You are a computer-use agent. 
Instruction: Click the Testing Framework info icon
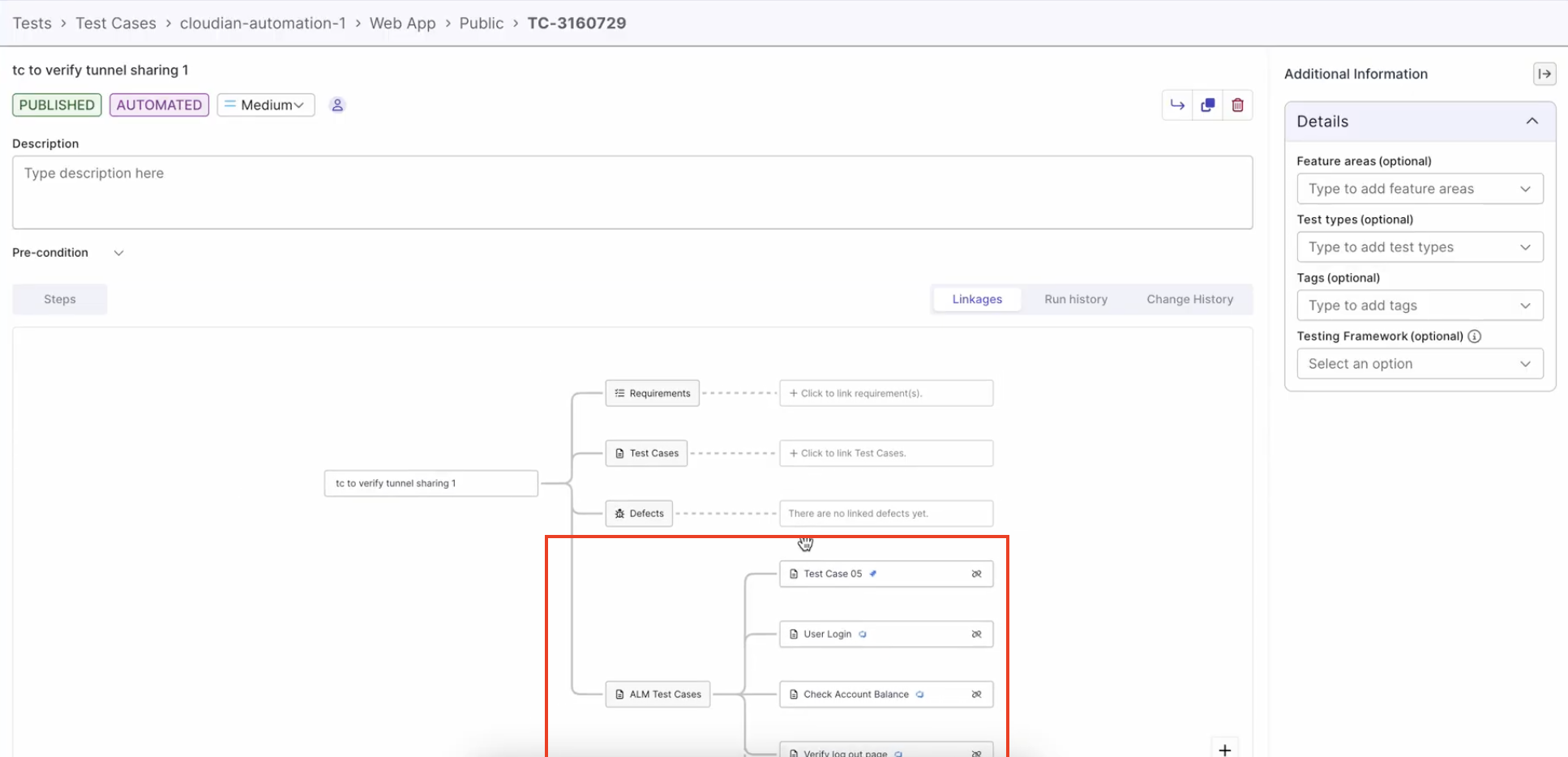(x=1475, y=336)
